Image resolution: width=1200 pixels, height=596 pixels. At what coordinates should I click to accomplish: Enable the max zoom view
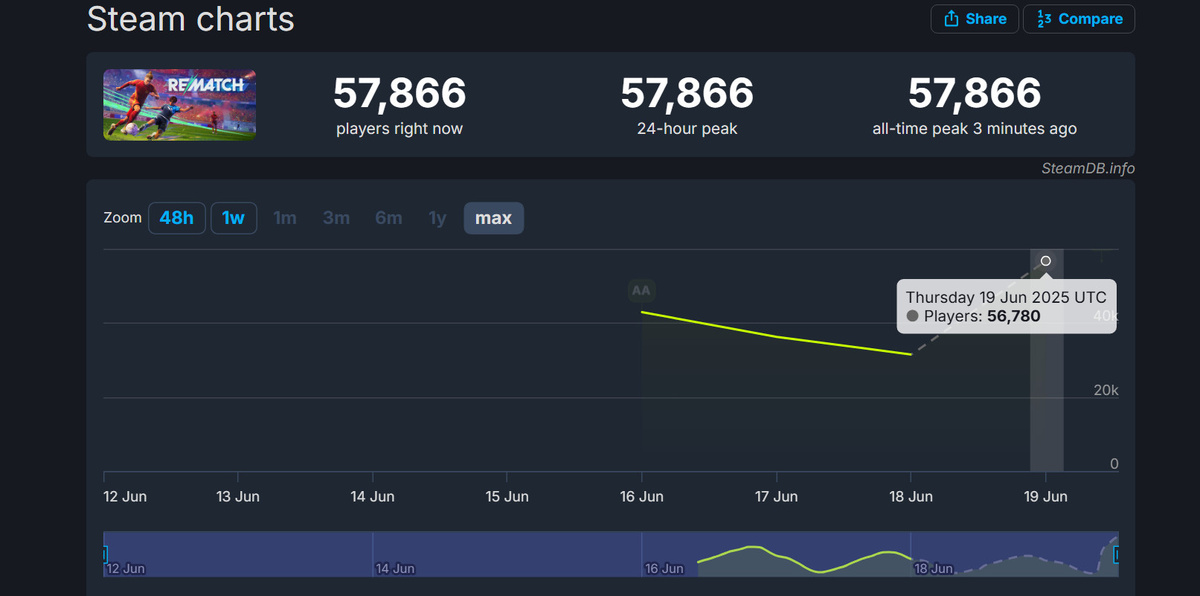tap(493, 218)
